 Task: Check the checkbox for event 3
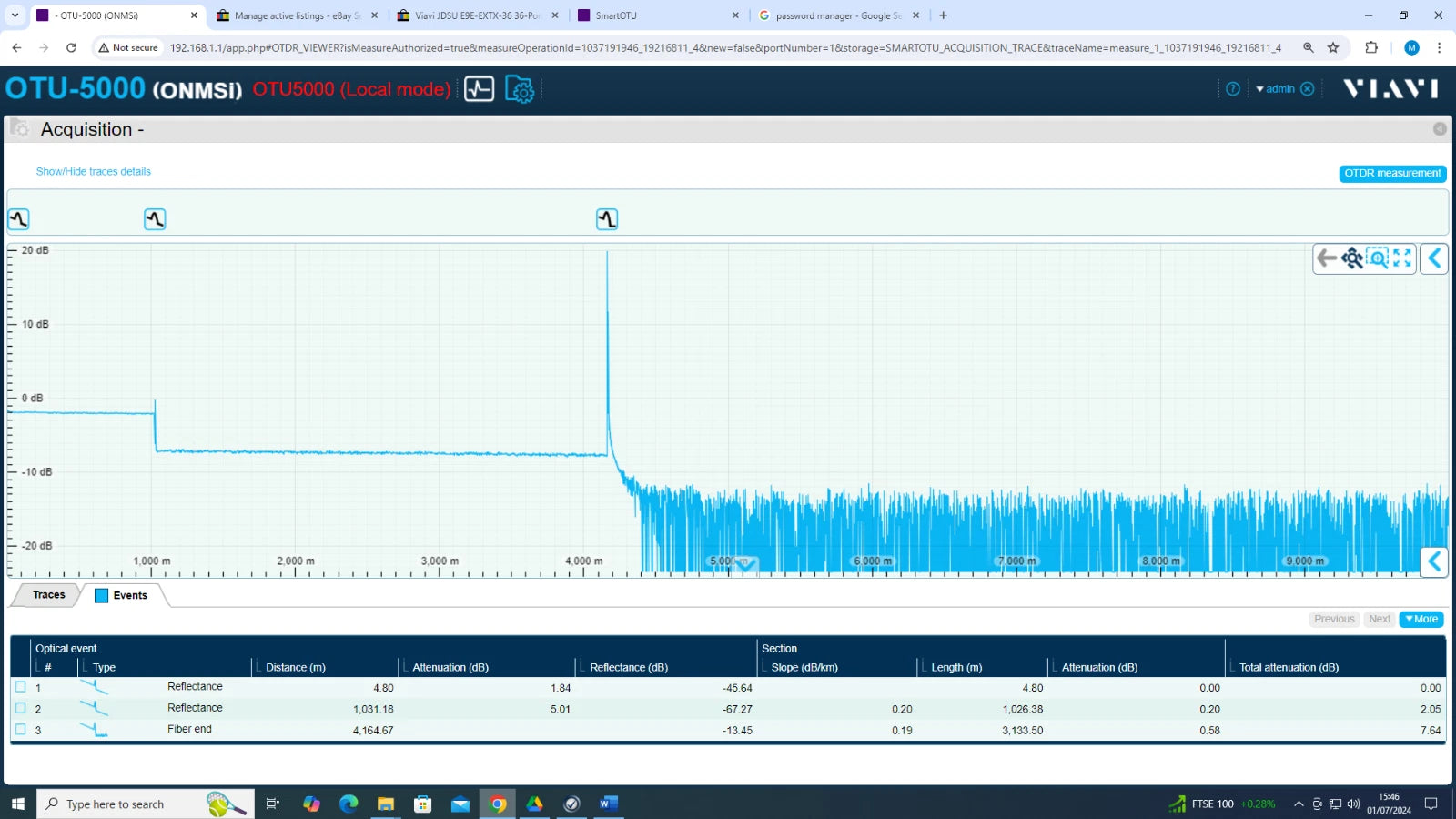[20, 729]
